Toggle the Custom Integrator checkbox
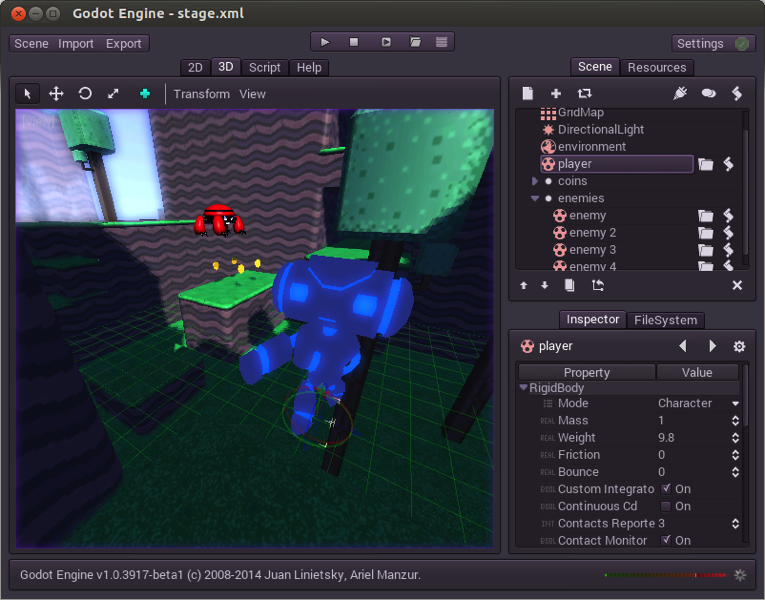The height and width of the screenshot is (600, 765). (x=666, y=489)
